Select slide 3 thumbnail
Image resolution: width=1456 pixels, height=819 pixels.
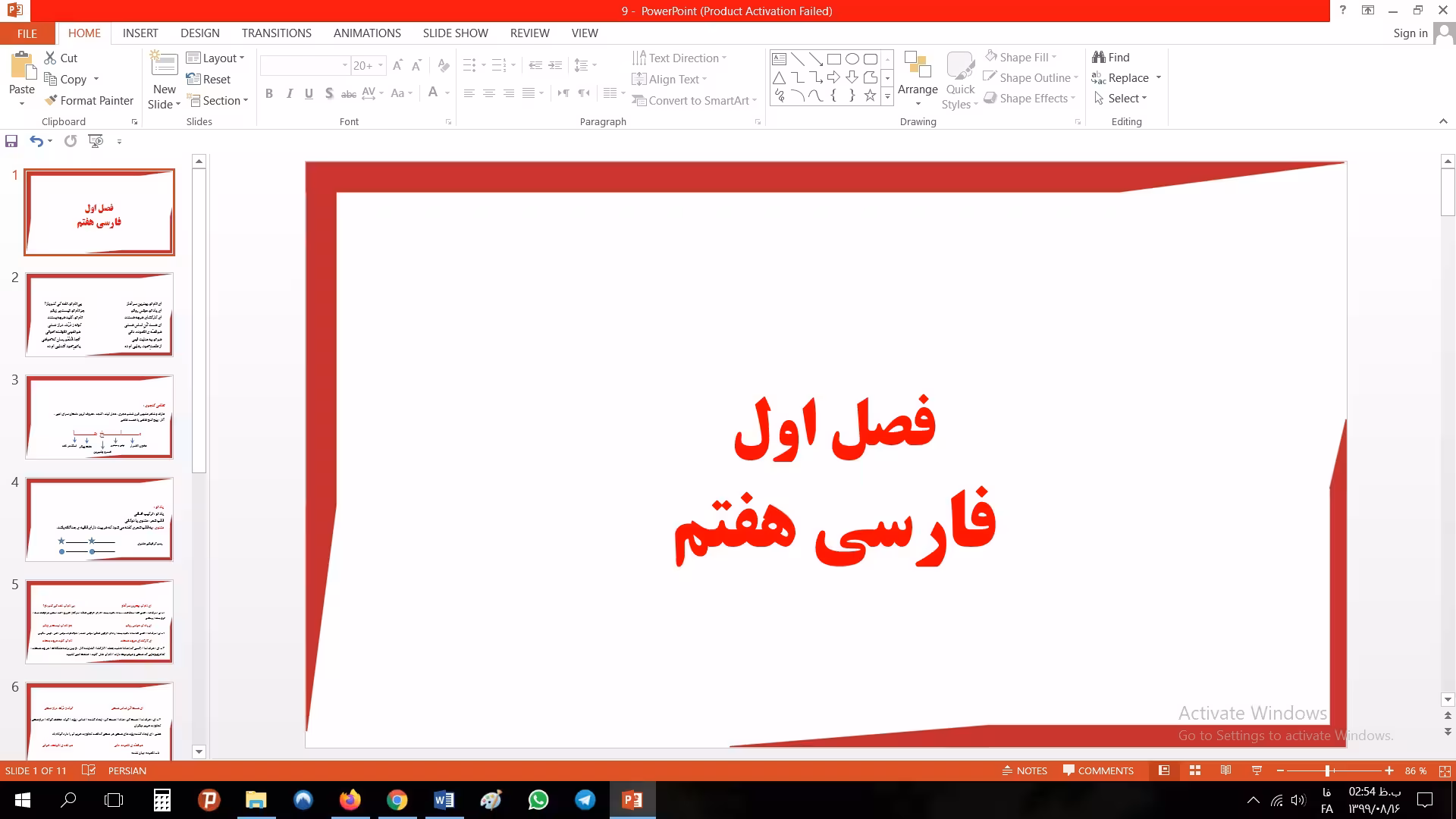(99, 417)
